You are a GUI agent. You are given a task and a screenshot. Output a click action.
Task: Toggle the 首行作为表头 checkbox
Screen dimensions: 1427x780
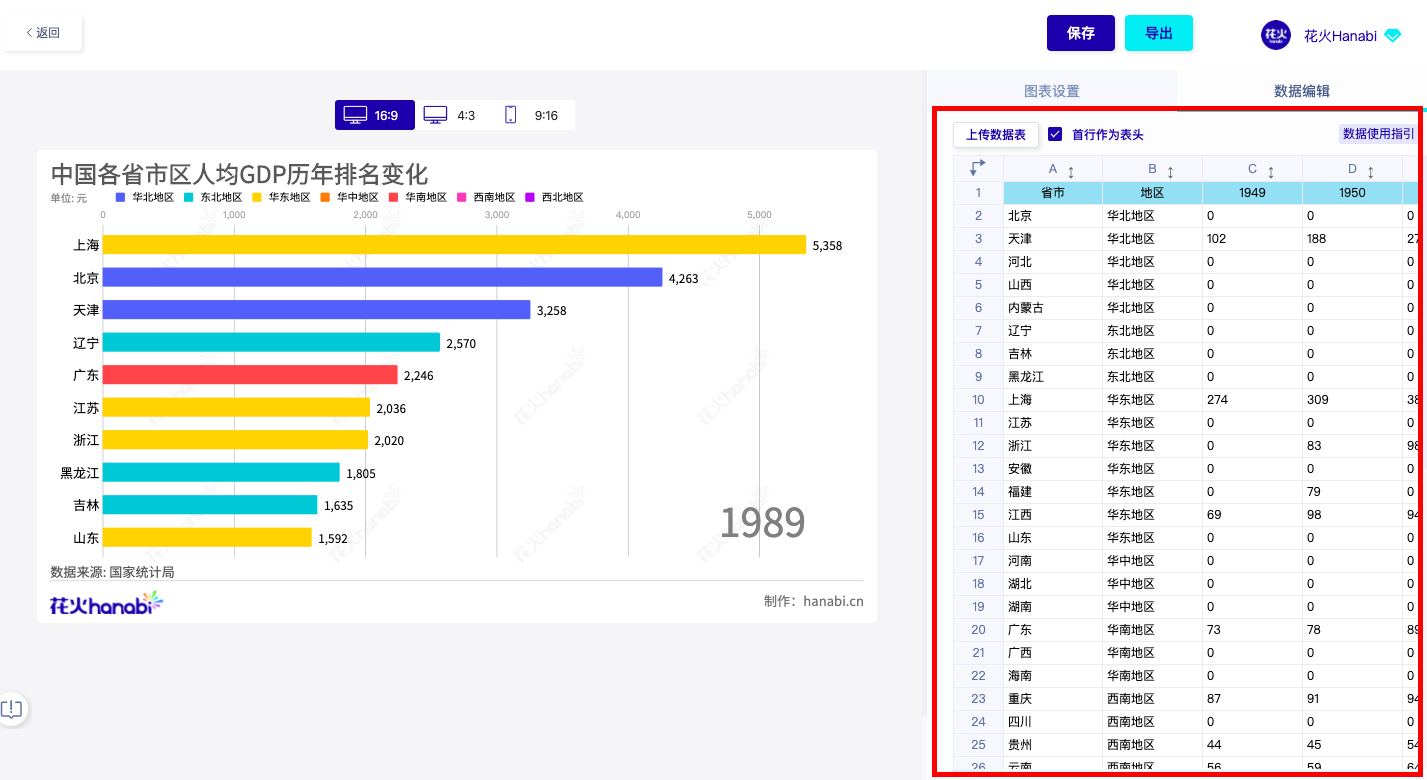[1055, 134]
